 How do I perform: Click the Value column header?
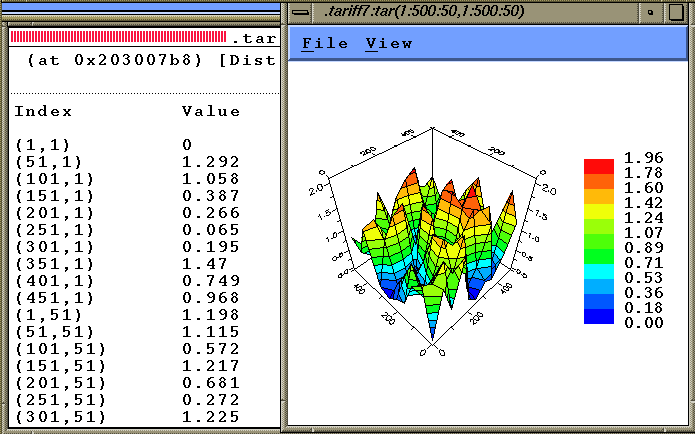(x=211, y=111)
